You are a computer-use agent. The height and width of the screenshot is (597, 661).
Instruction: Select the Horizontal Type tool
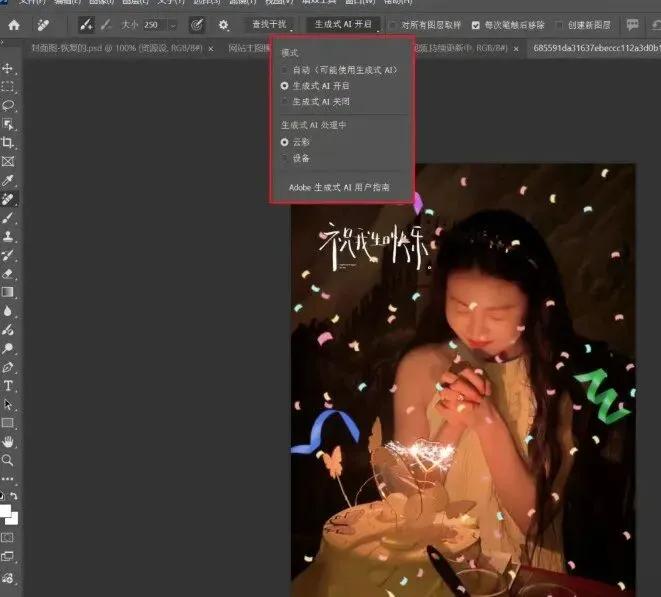(8, 386)
